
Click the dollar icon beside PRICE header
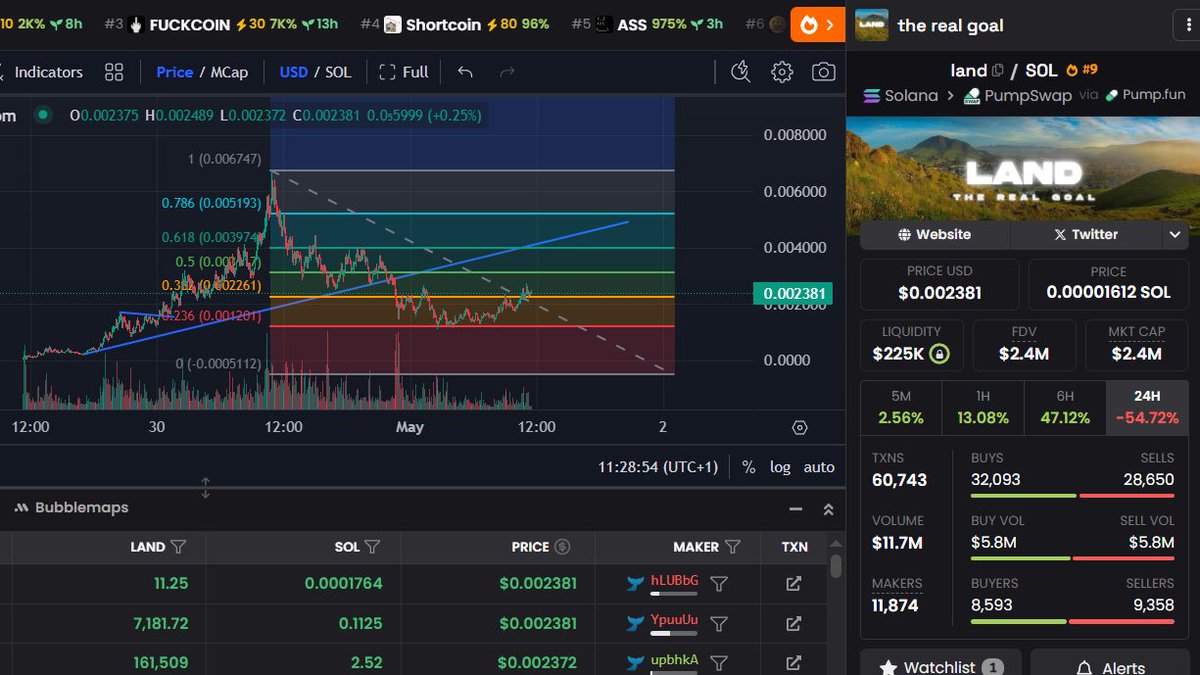(562, 547)
